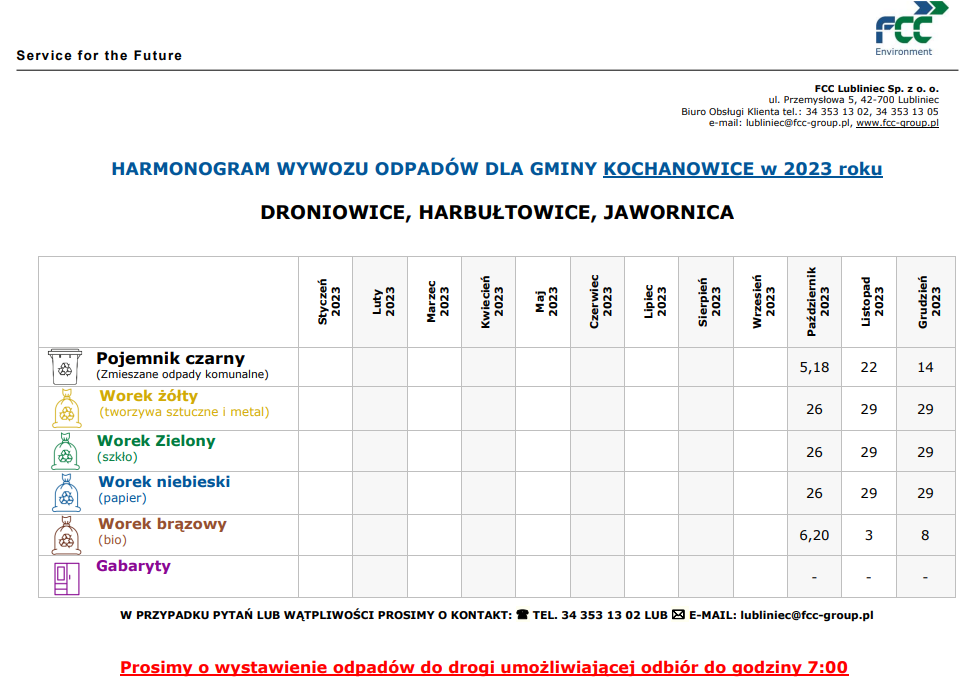
Task: Click the purple Gabaryty furniture icon
Action: (x=66, y=577)
